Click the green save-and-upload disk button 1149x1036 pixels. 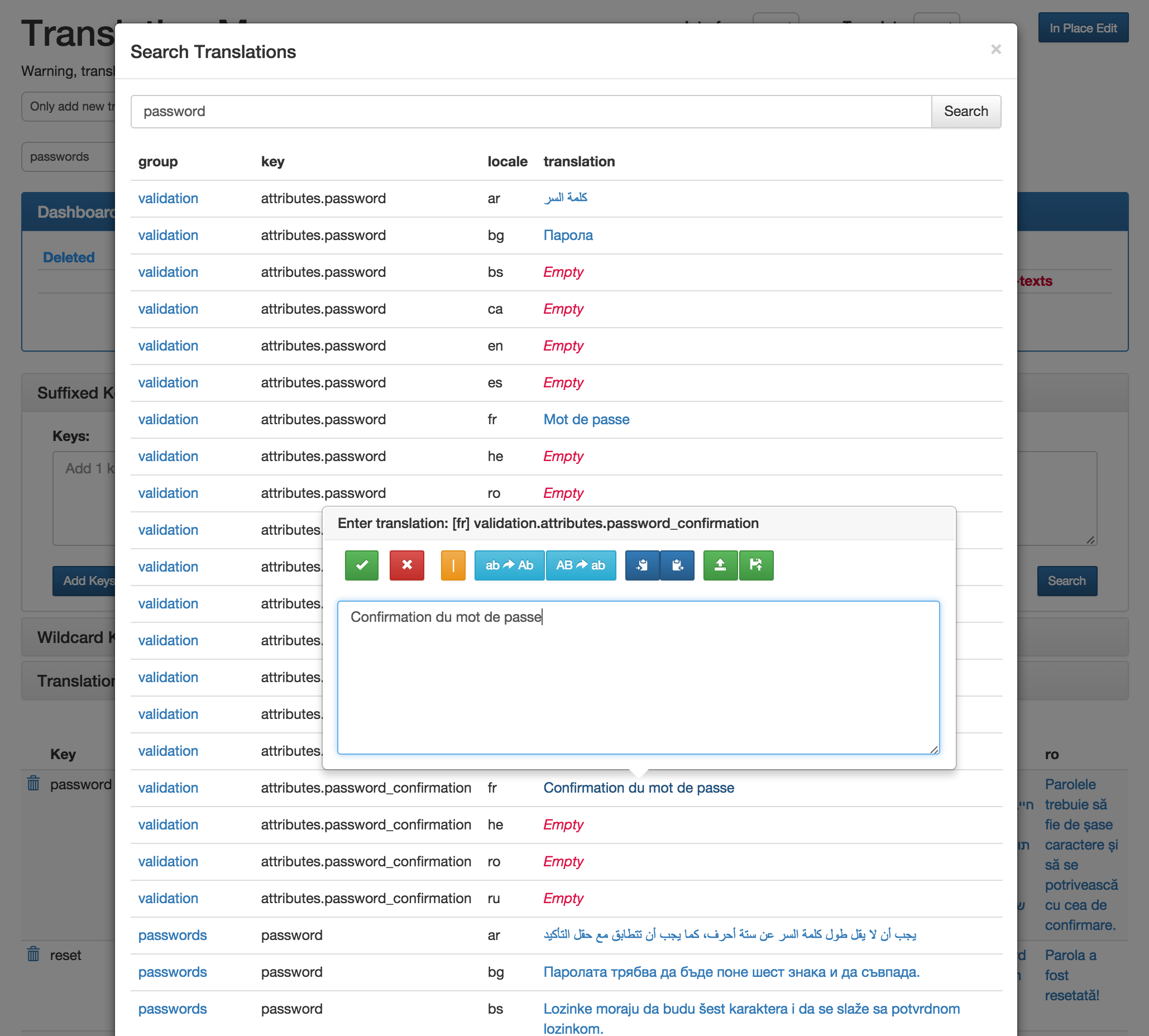[756, 565]
